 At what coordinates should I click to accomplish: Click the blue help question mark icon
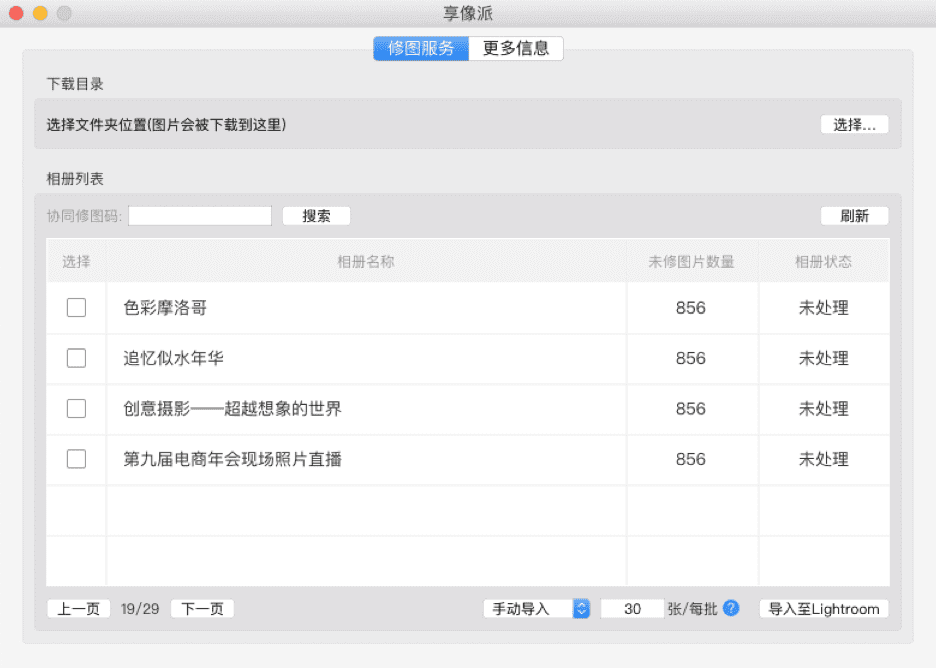pyautogui.click(x=731, y=608)
